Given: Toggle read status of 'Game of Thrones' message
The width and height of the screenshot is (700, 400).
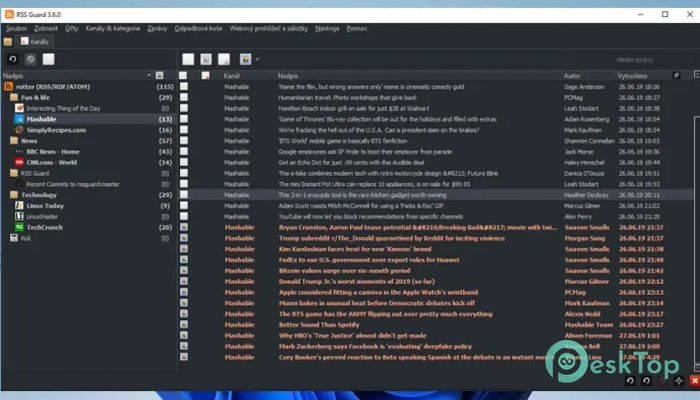Looking at the screenshot, I should 183,119.
